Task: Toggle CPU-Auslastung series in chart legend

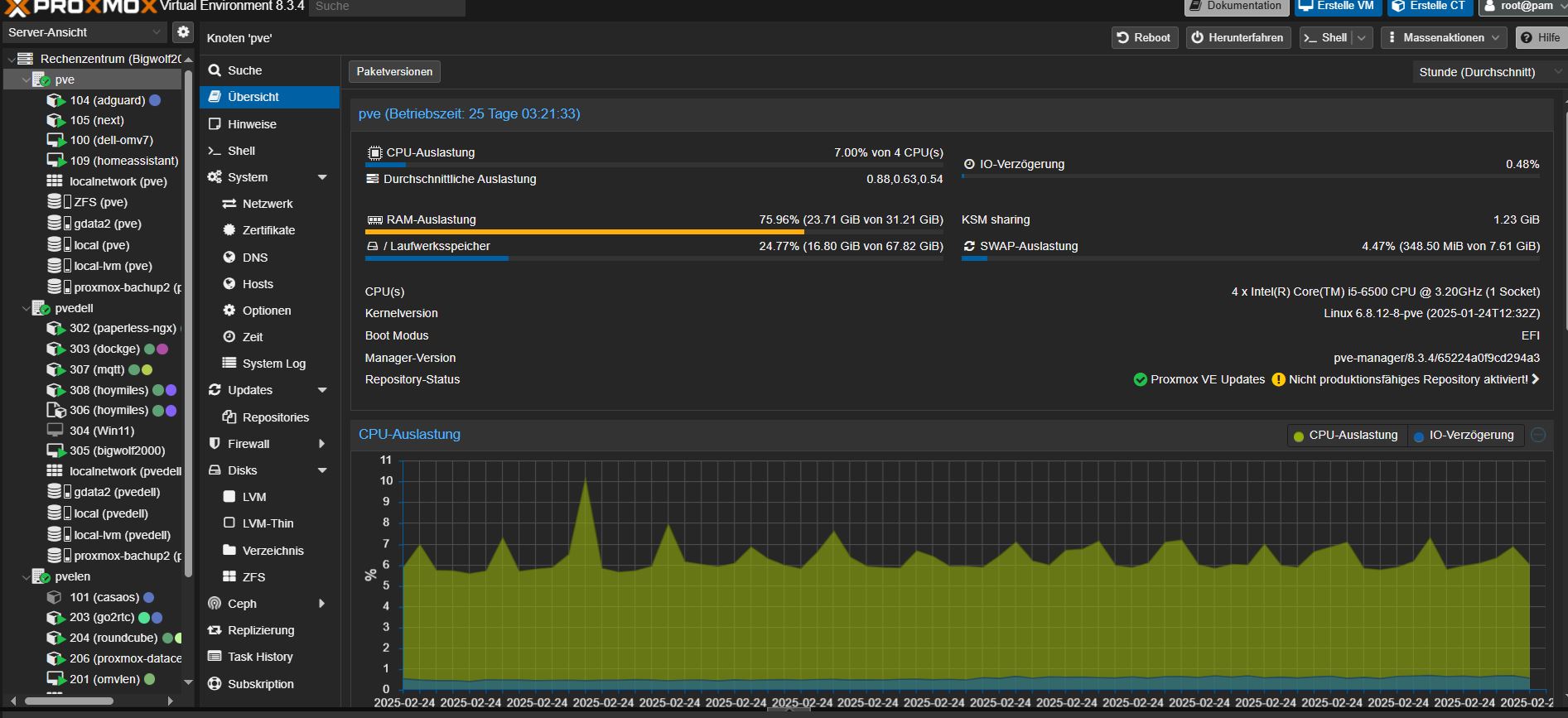Action: [1346, 436]
